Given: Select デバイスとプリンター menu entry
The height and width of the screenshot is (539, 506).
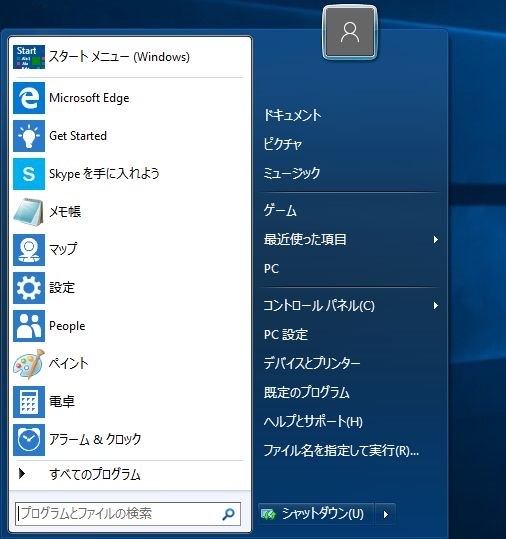Looking at the screenshot, I should click(x=312, y=363).
